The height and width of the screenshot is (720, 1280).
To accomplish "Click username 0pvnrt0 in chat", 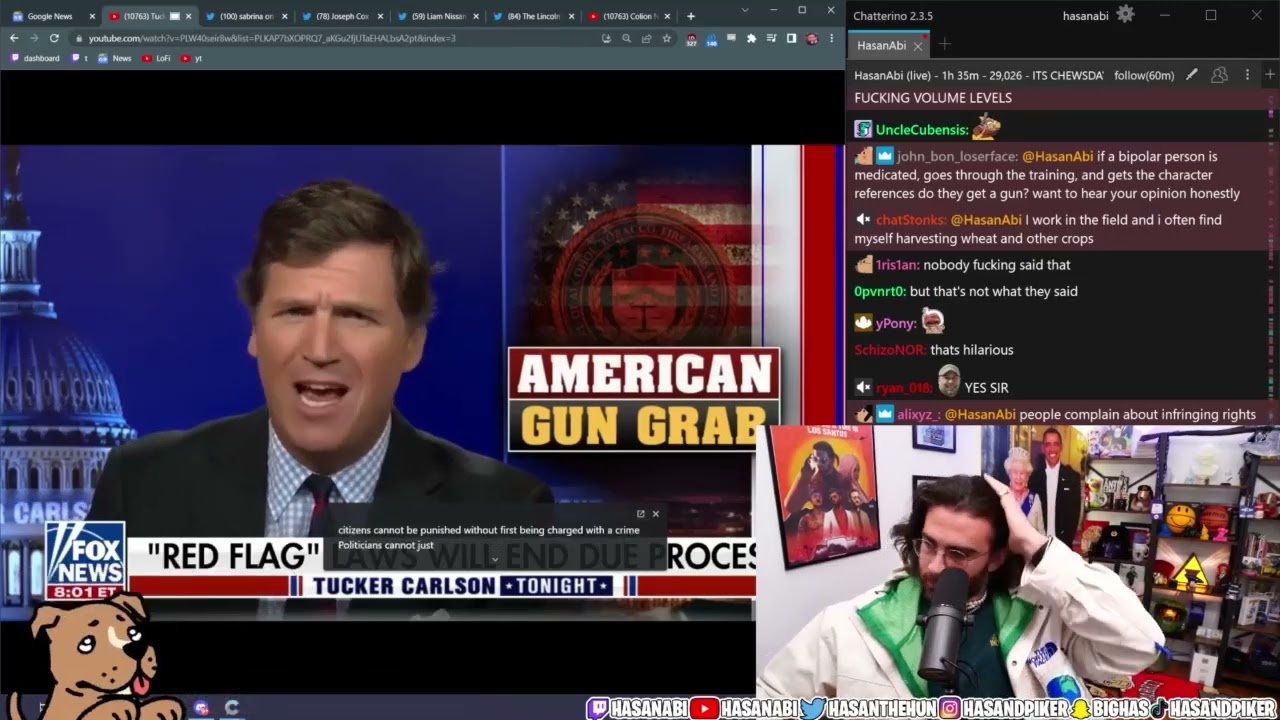I will pyautogui.click(x=880, y=292).
